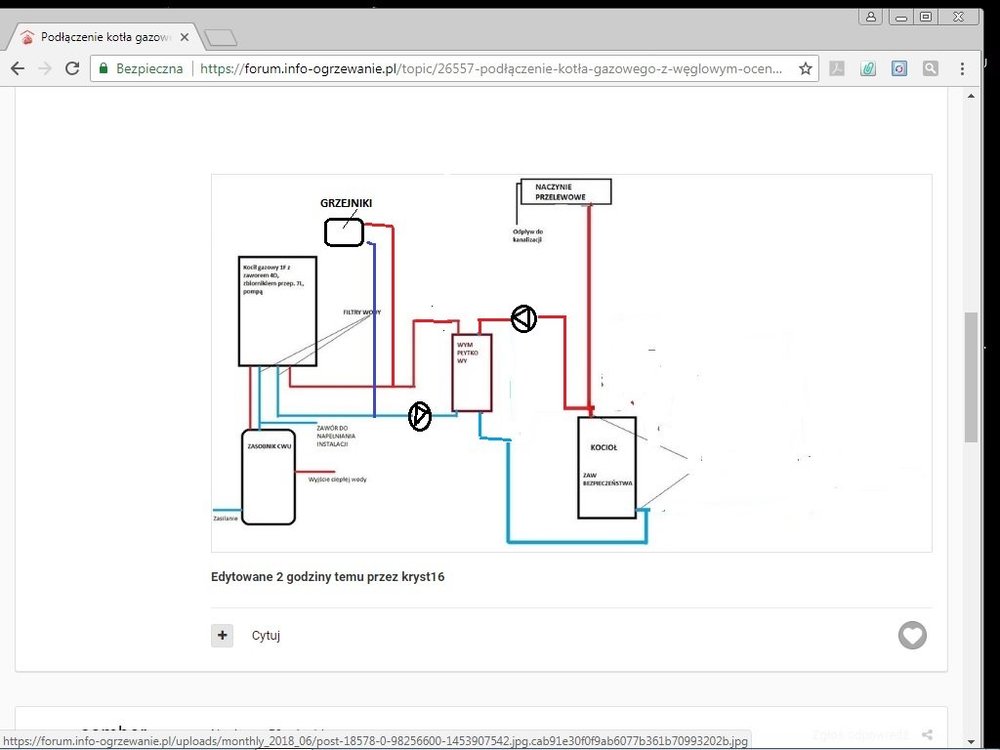
Task: Click the Chrome user profile button
Action: [x=871, y=16]
